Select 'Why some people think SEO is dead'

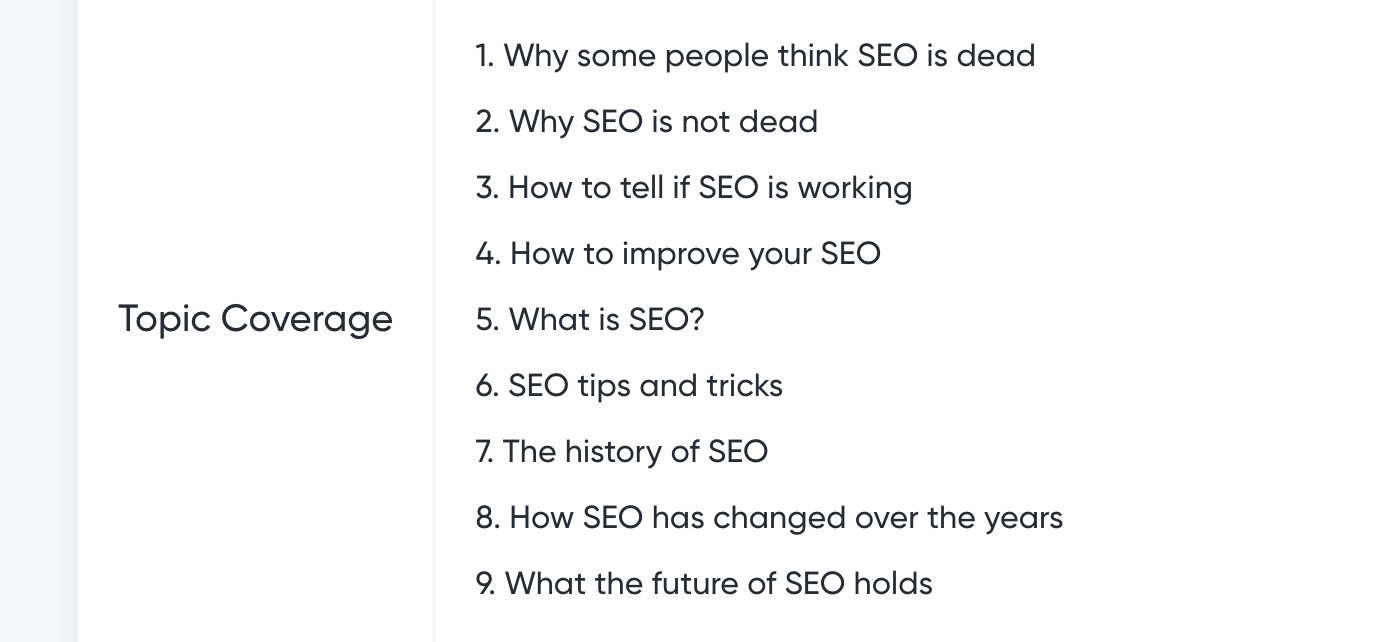(x=769, y=55)
